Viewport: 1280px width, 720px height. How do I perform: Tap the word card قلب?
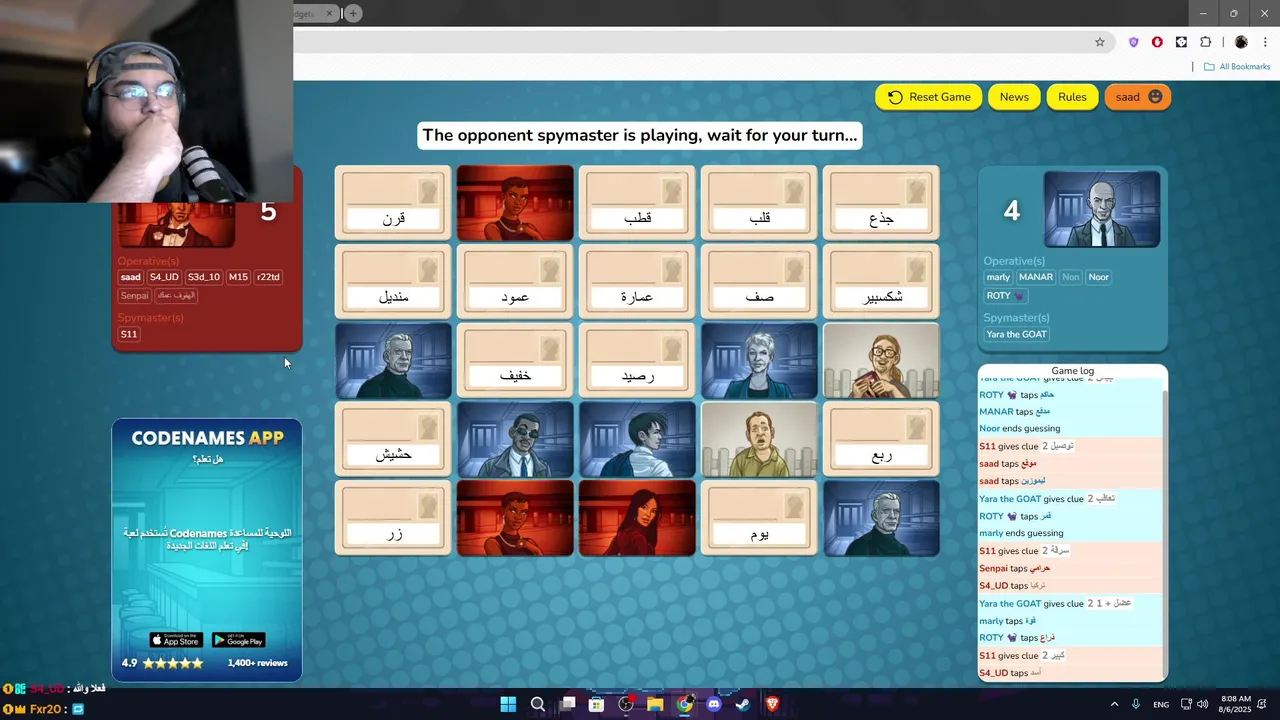[x=759, y=203]
